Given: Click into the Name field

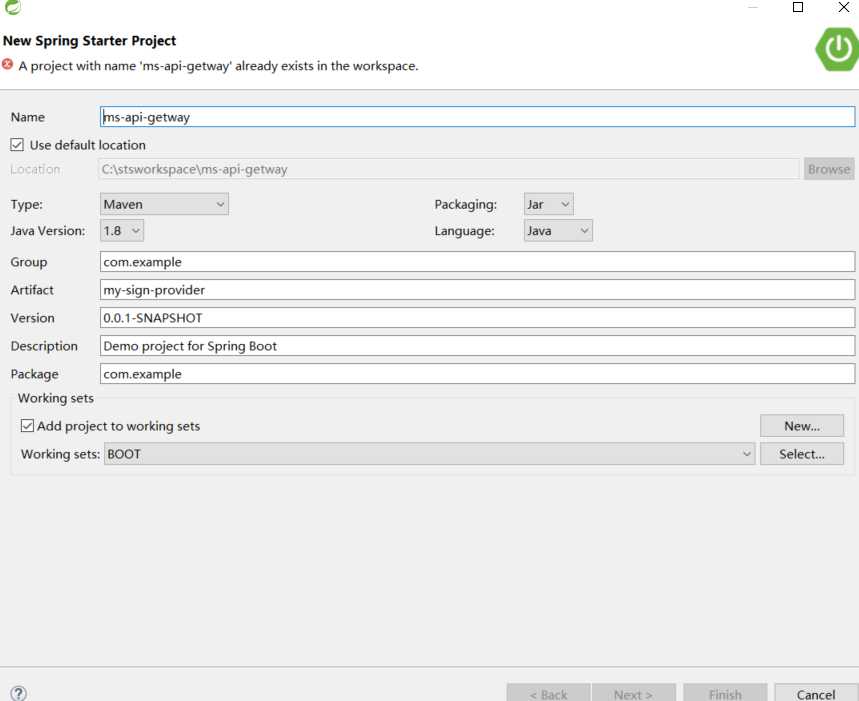Looking at the screenshot, I should 477,117.
